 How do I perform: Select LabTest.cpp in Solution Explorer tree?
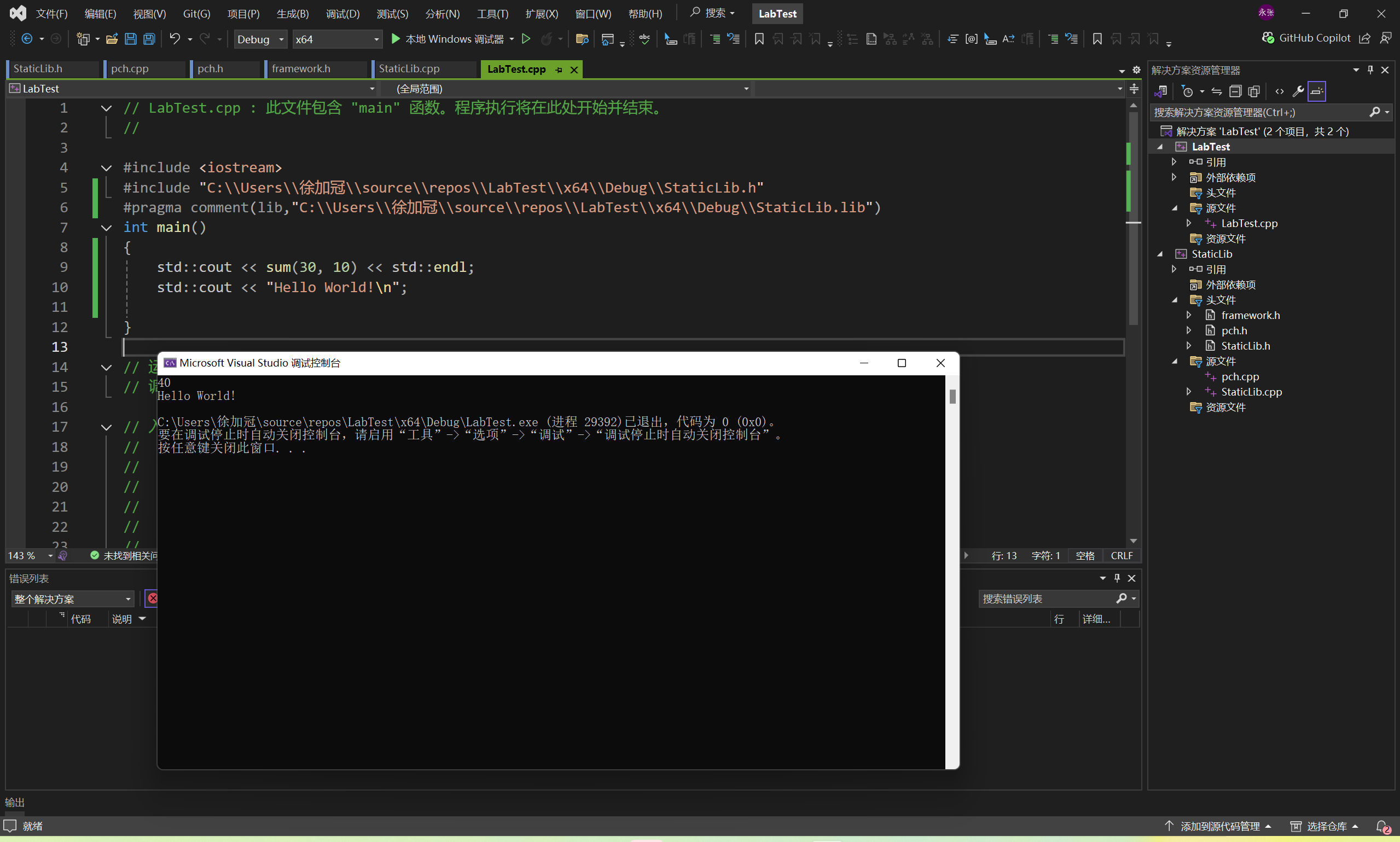click(x=1249, y=224)
